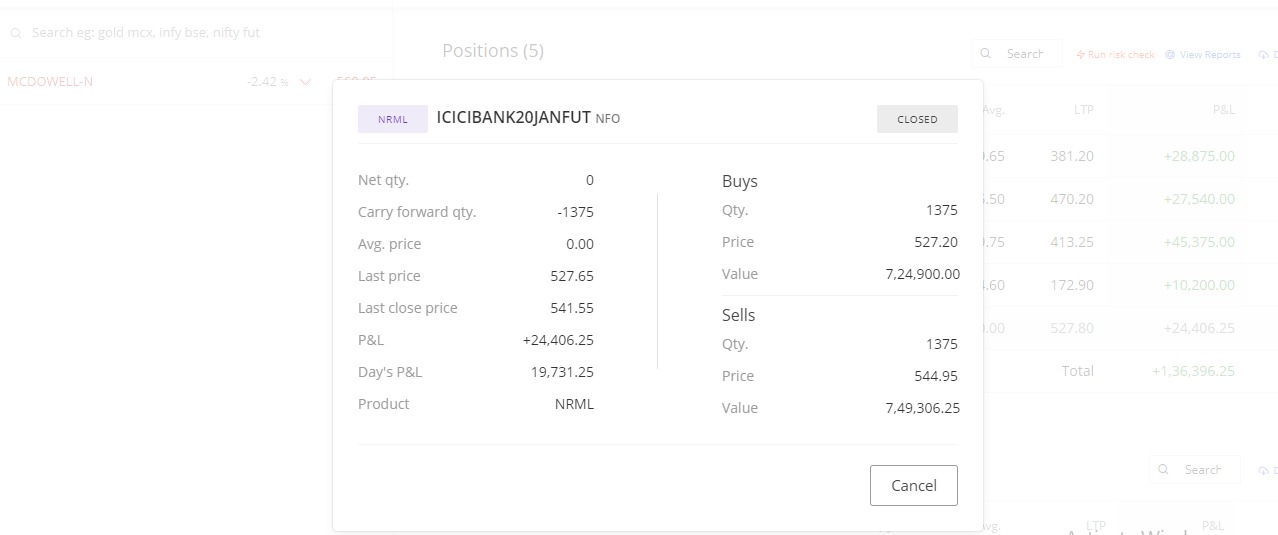Click the Cancel button in the dialog
This screenshot has height=535, width=1278.
913,485
